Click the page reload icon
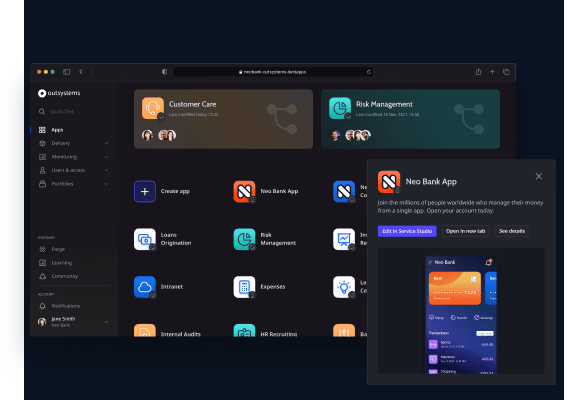 [368, 72]
